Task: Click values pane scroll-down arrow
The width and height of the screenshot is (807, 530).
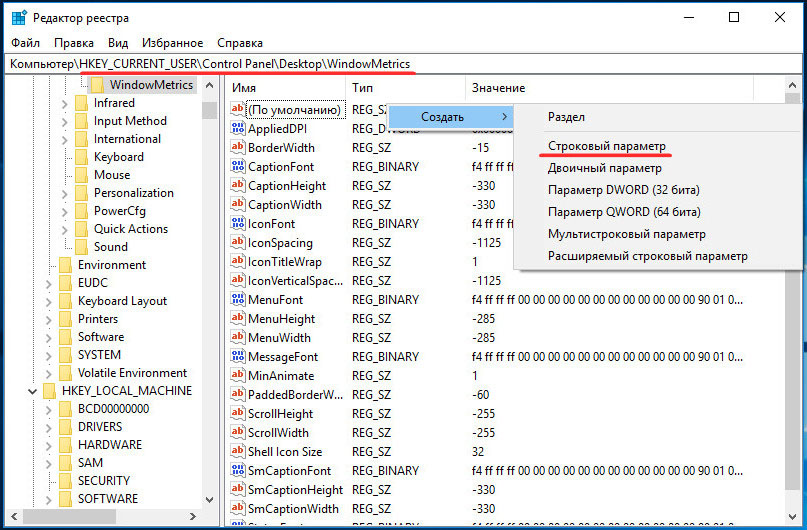Action: pyautogui.click(x=793, y=517)
